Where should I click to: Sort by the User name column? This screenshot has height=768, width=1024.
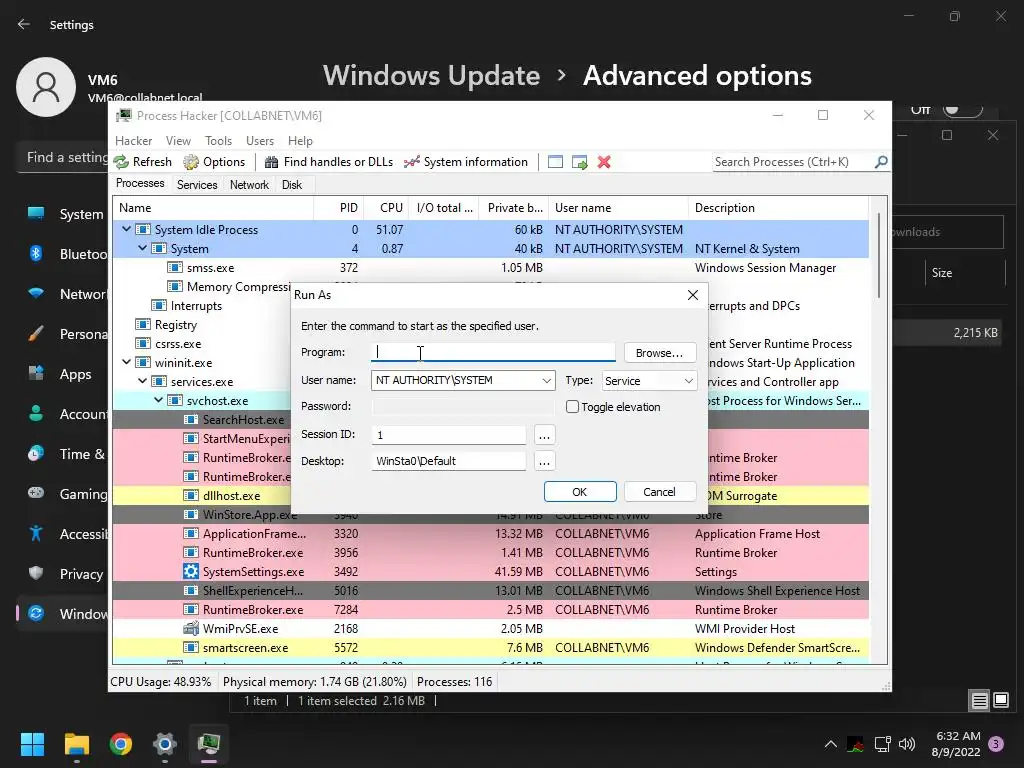coord(618,208)
